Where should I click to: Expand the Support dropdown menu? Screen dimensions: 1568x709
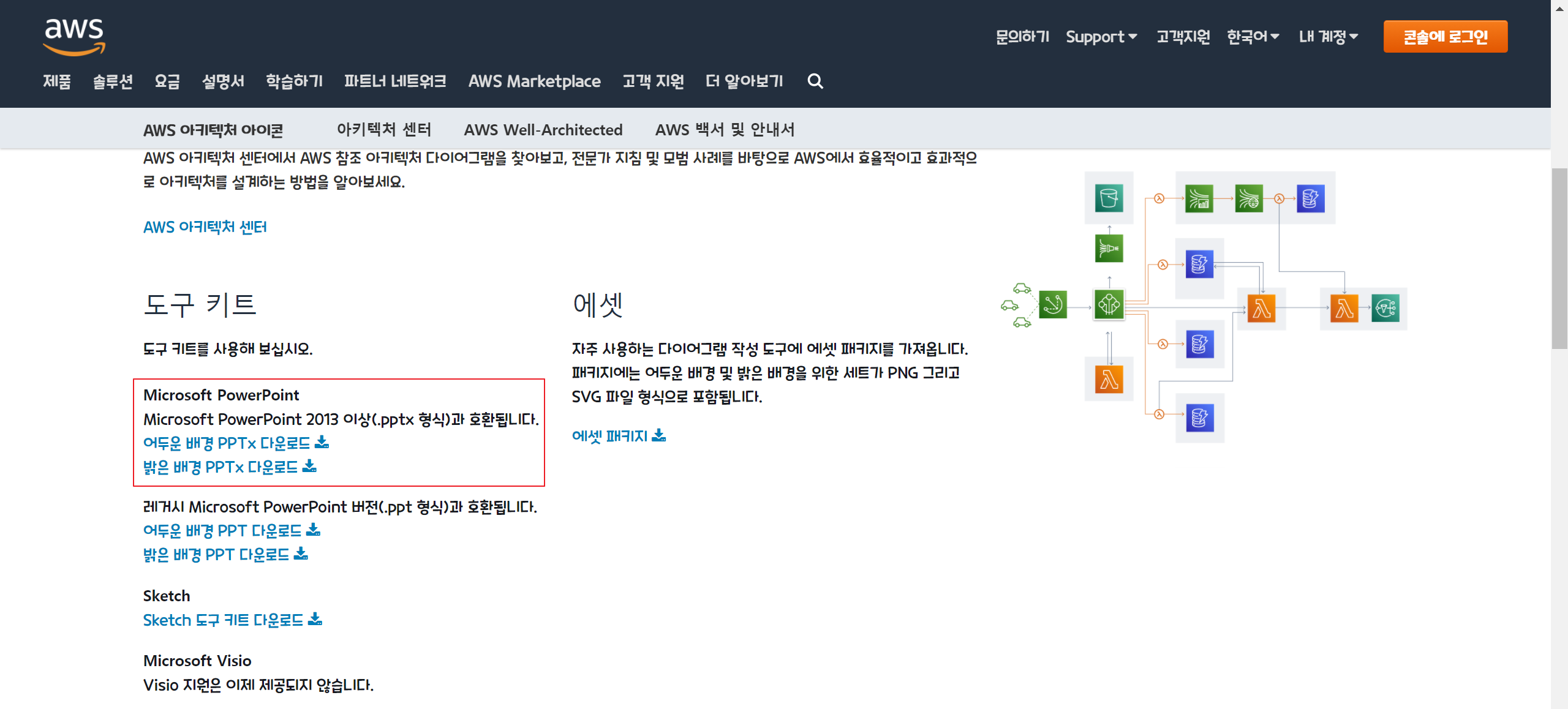click(1101, 37)
